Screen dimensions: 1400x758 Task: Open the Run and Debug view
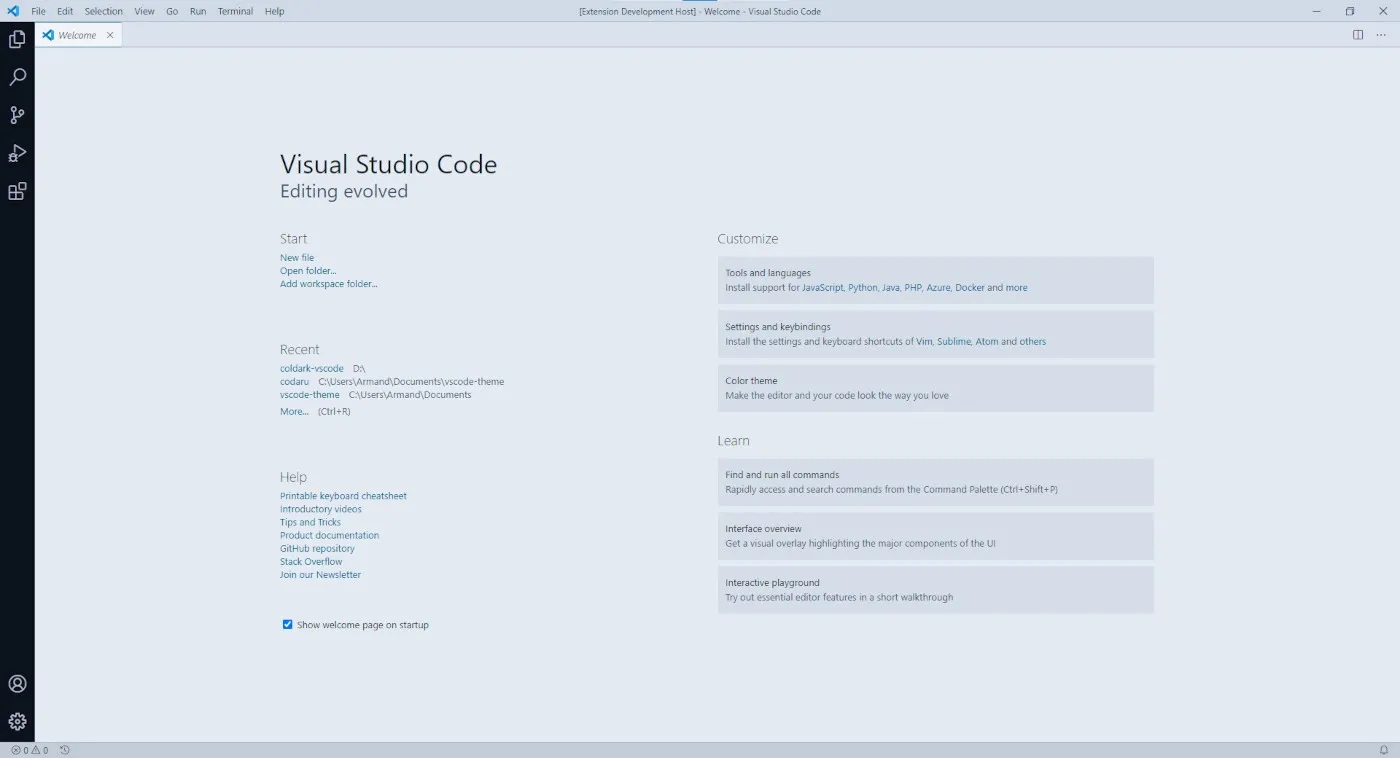click(x=17, y=154)
